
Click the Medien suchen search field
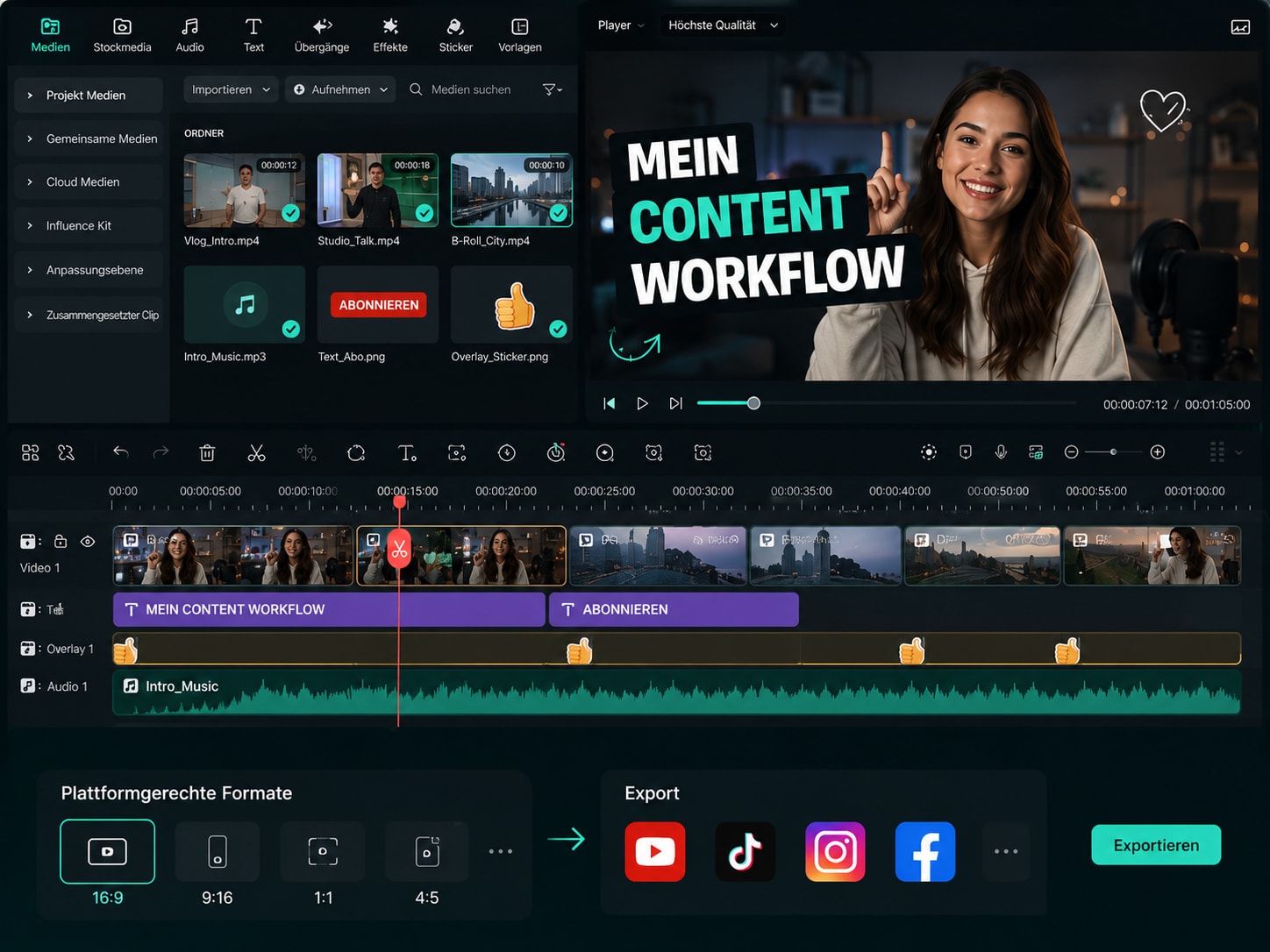470,89
